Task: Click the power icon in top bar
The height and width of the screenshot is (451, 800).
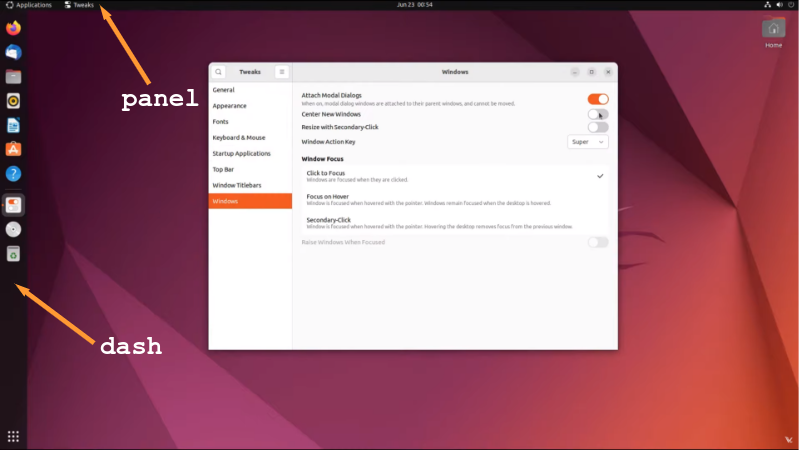Action: click(x=791, y=5)
